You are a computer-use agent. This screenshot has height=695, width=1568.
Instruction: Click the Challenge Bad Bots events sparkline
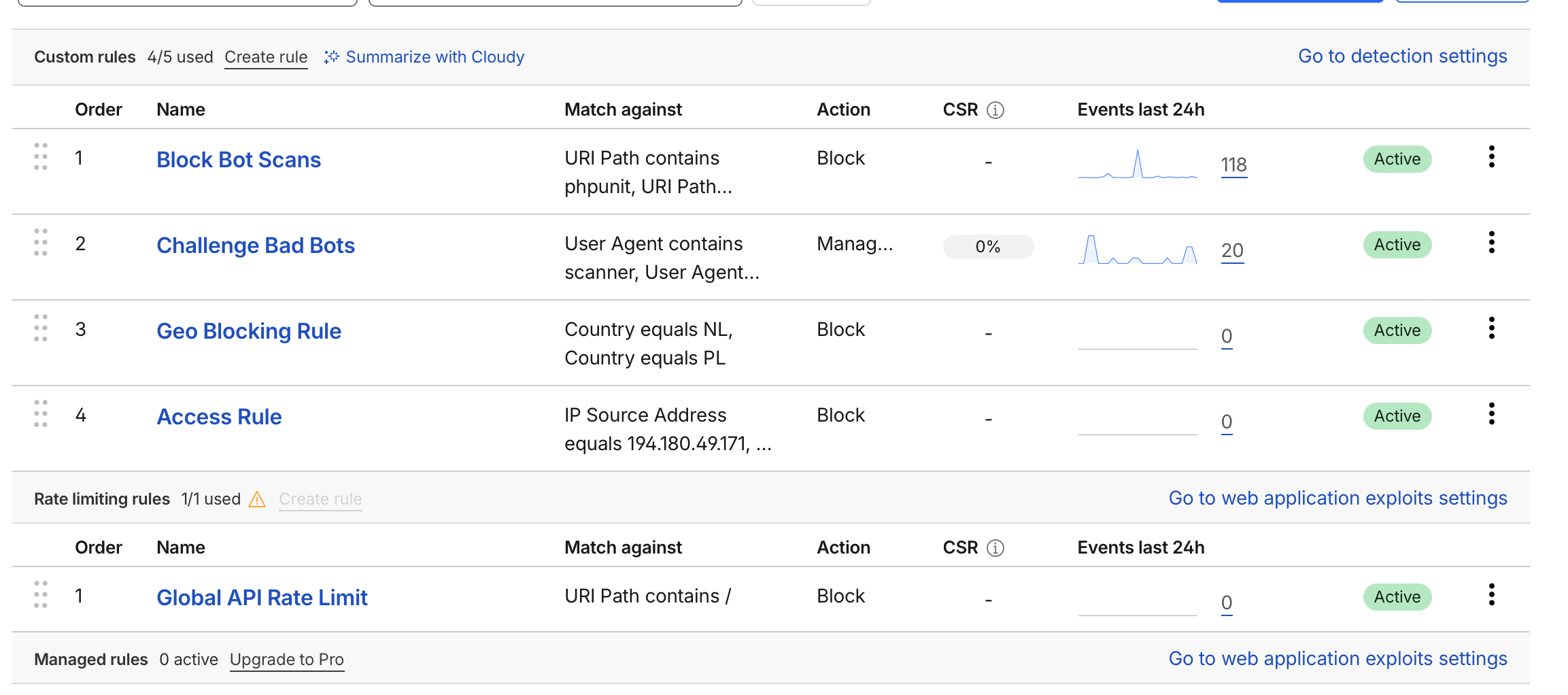click(x=1137, y=250)
